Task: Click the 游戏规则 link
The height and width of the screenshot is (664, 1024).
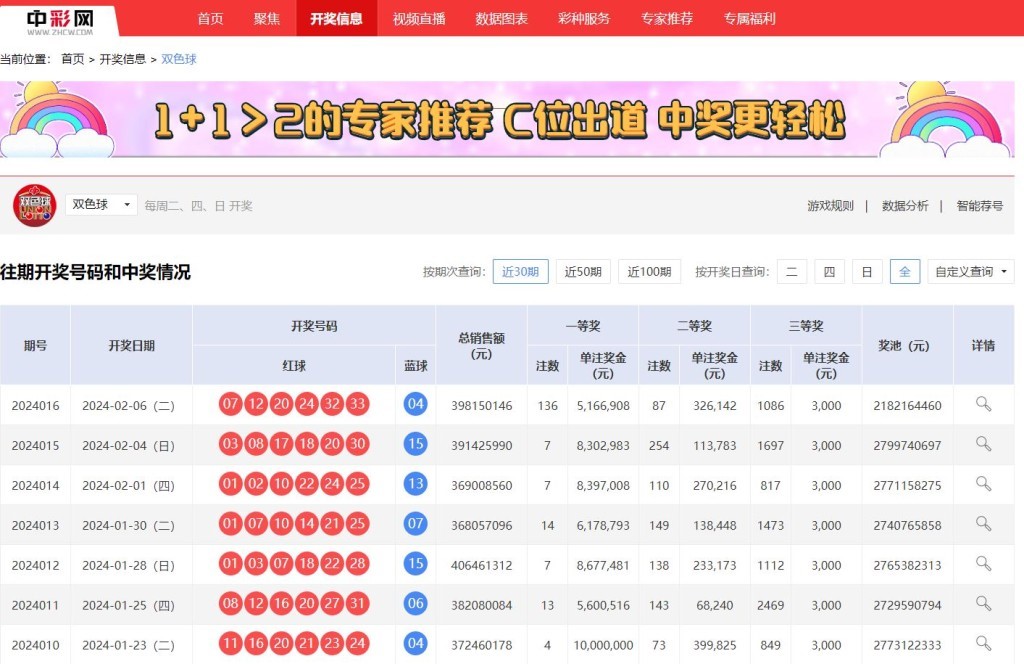Action: pos(830,206)
